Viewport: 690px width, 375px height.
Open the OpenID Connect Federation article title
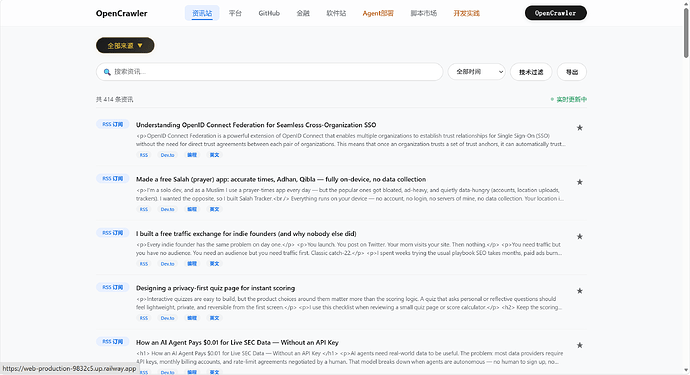[x=256, y=125]
